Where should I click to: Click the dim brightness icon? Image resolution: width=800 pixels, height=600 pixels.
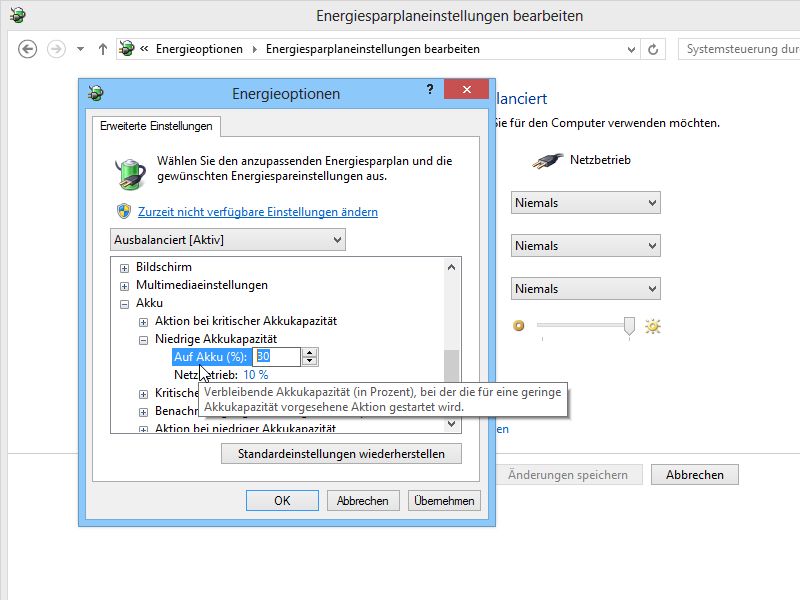[x=518, y=326]
